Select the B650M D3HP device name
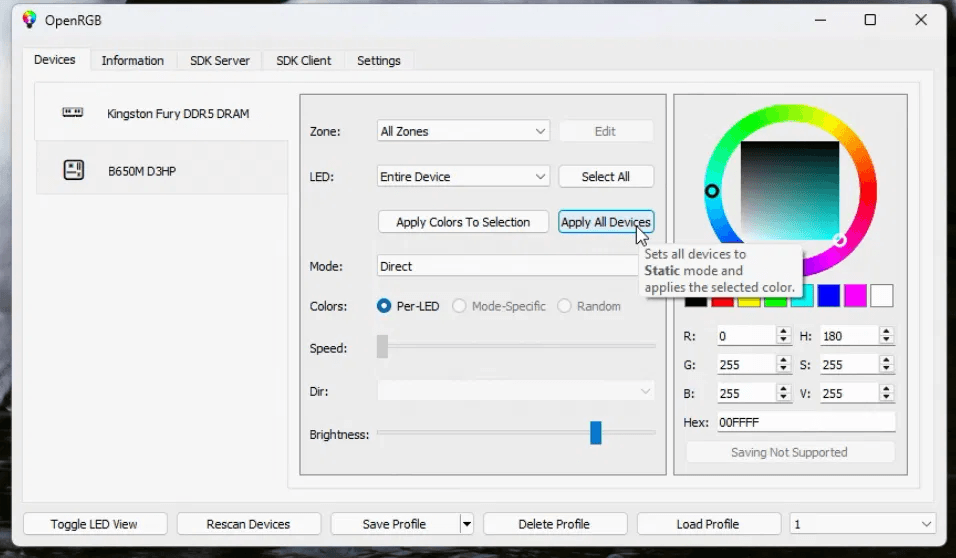The height and width of the screenshot is (558, 956). (x=142, y=171)
